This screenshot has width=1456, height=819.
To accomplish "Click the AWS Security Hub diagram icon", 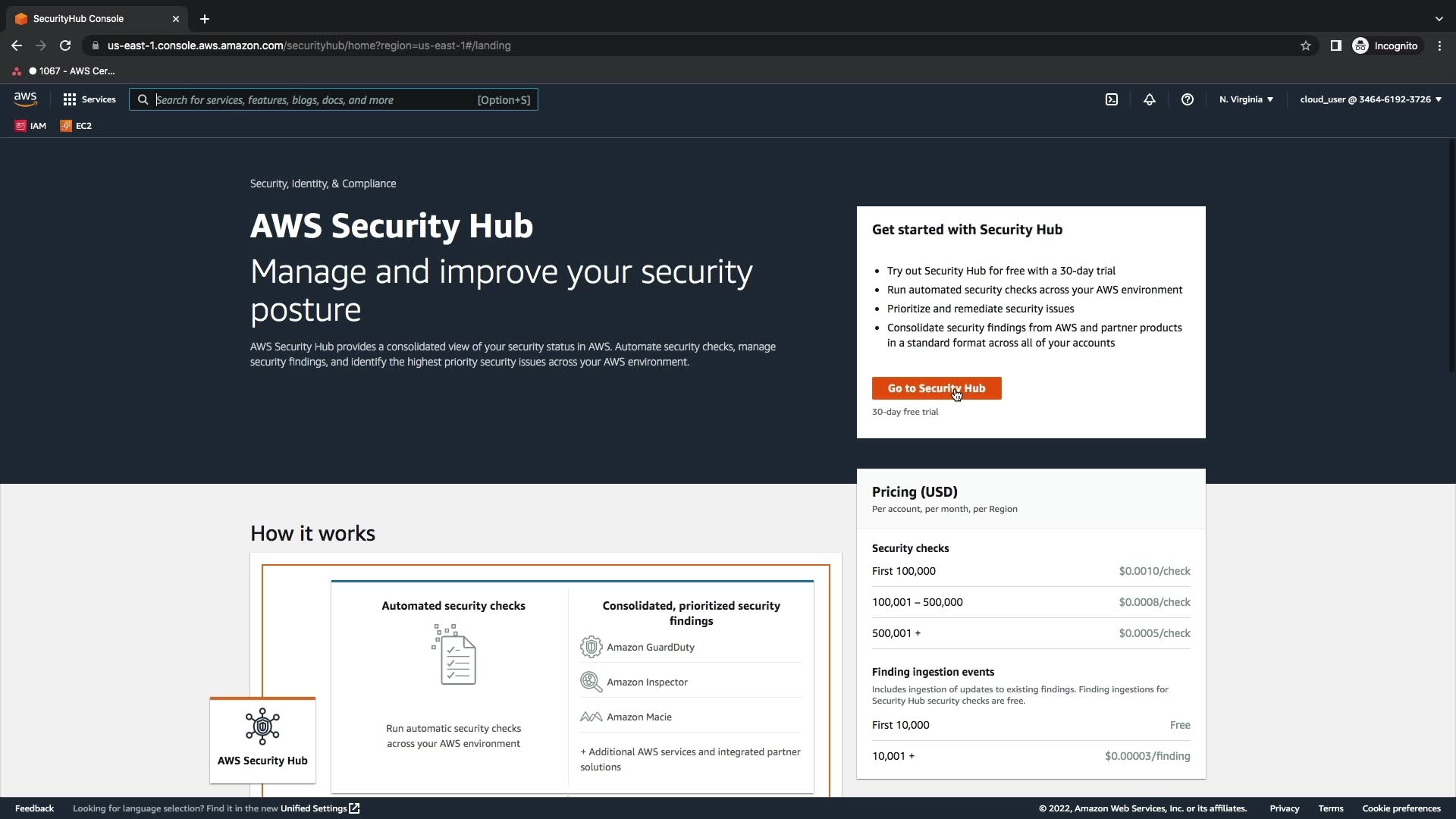I will click(x=262, y=726).
